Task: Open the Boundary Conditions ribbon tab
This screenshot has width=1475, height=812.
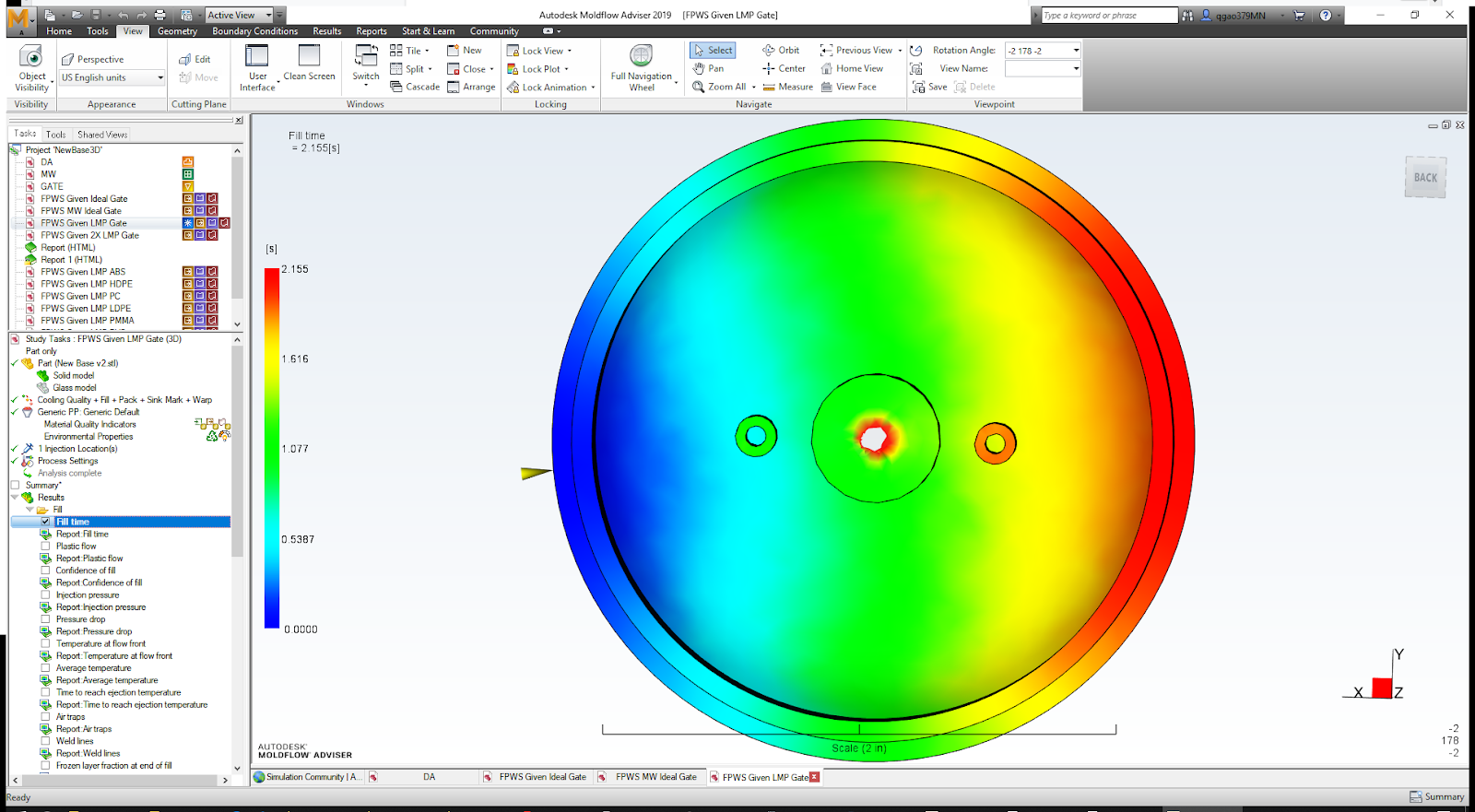Action: 255,31
